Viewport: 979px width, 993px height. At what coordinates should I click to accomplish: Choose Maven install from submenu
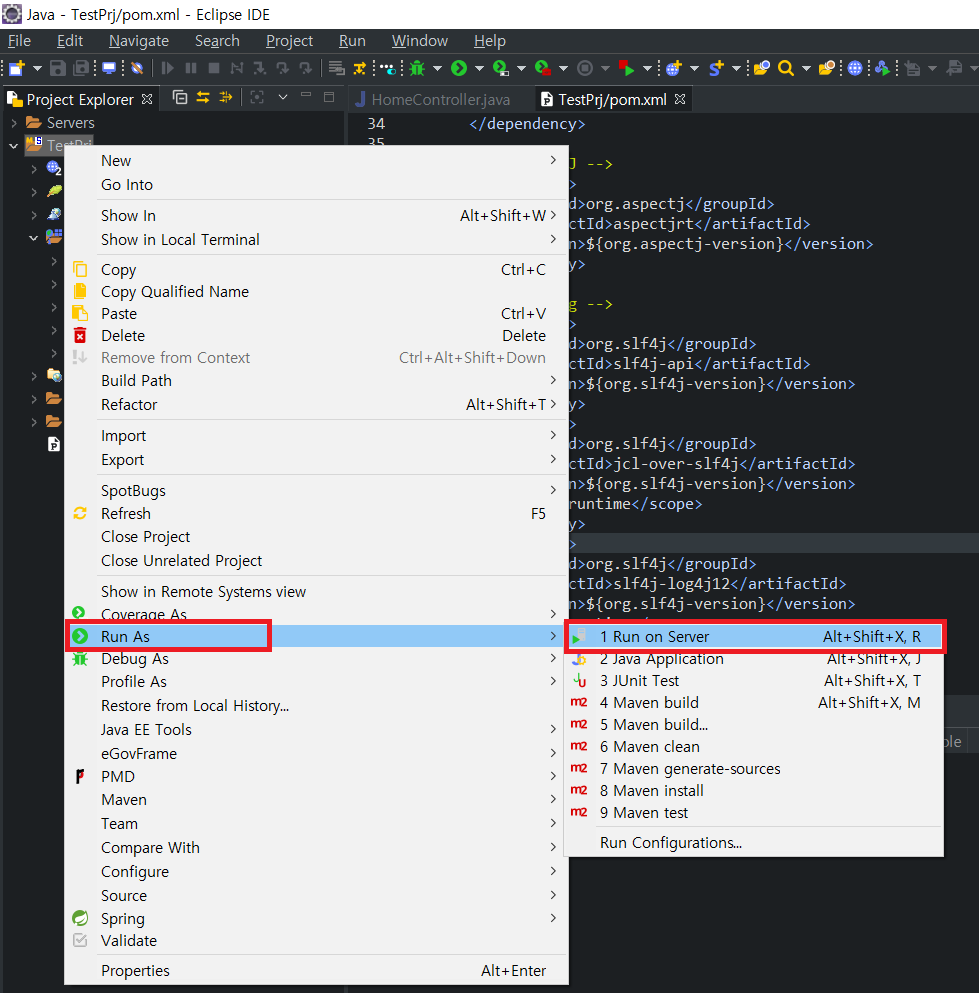click(753, 791)
